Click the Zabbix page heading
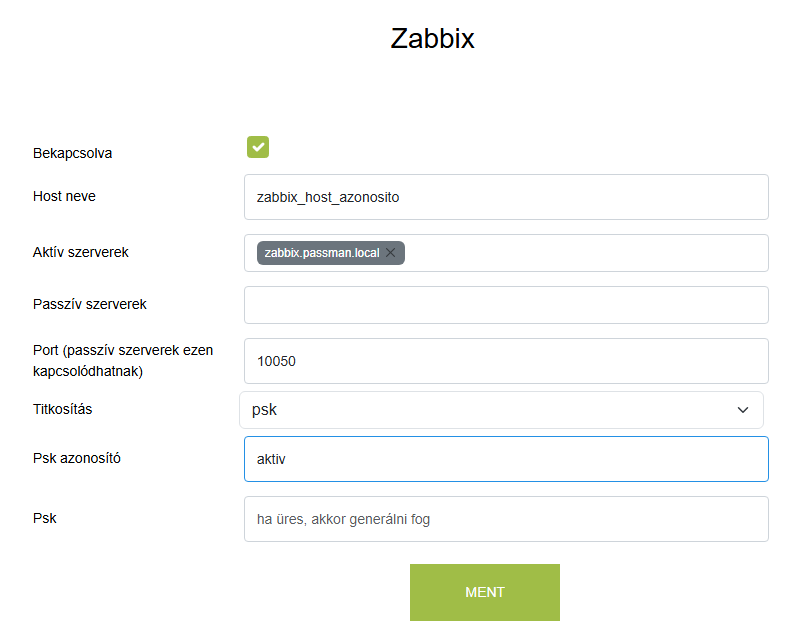The image size is (811, 635). pos(432,39)
